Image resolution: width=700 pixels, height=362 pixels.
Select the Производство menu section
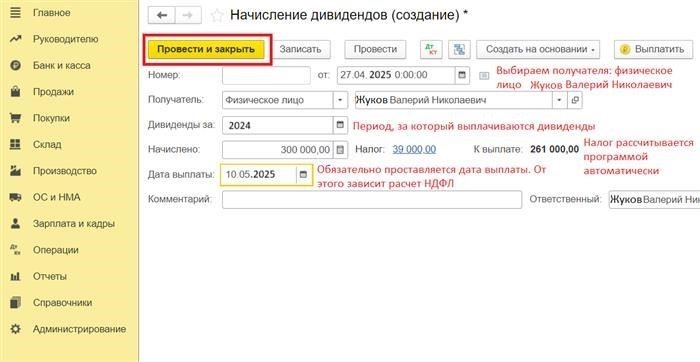point(65,171)
